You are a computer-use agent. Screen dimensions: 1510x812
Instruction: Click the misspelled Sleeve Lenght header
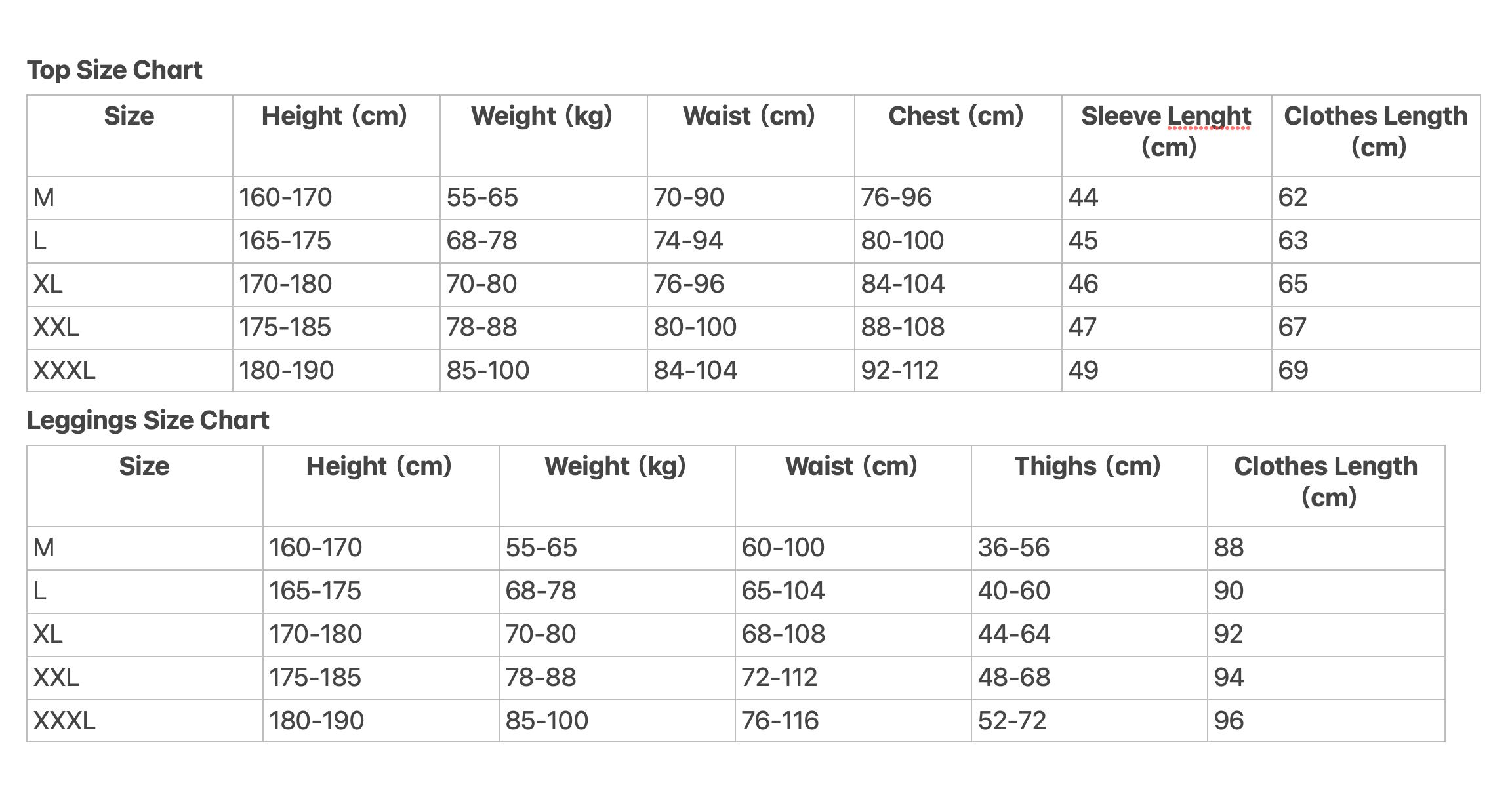[x=1166, y=117]
